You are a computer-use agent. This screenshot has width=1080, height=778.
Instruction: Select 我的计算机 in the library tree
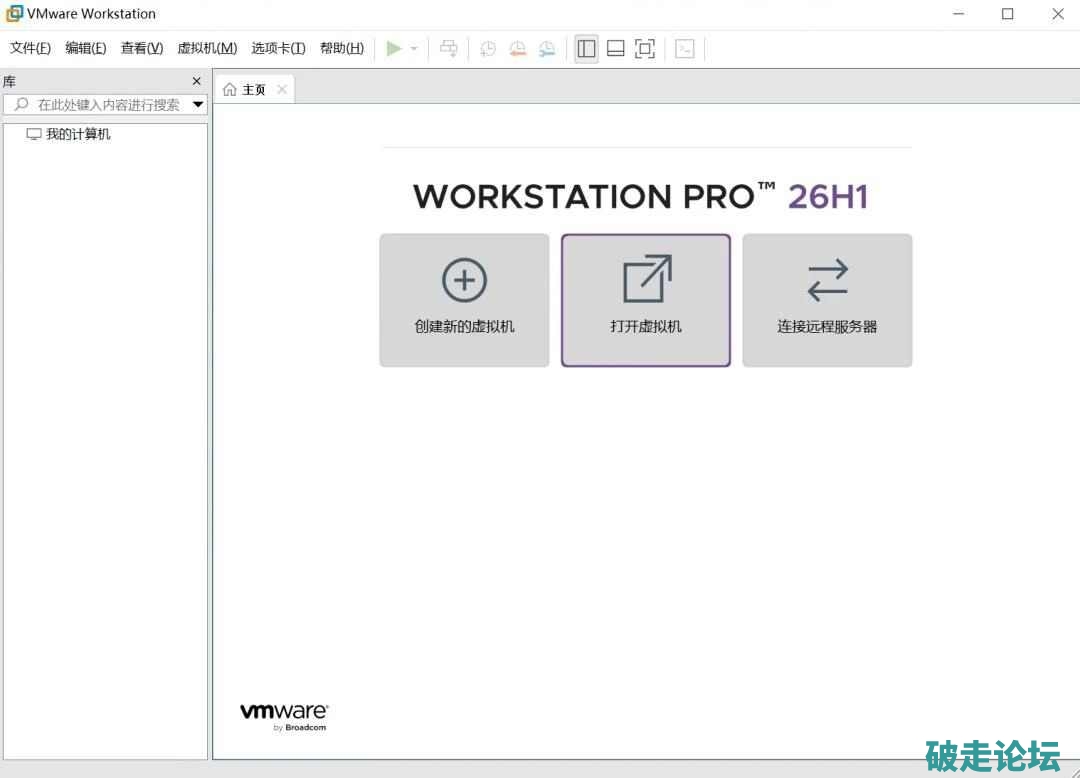(x=68, y=134)
